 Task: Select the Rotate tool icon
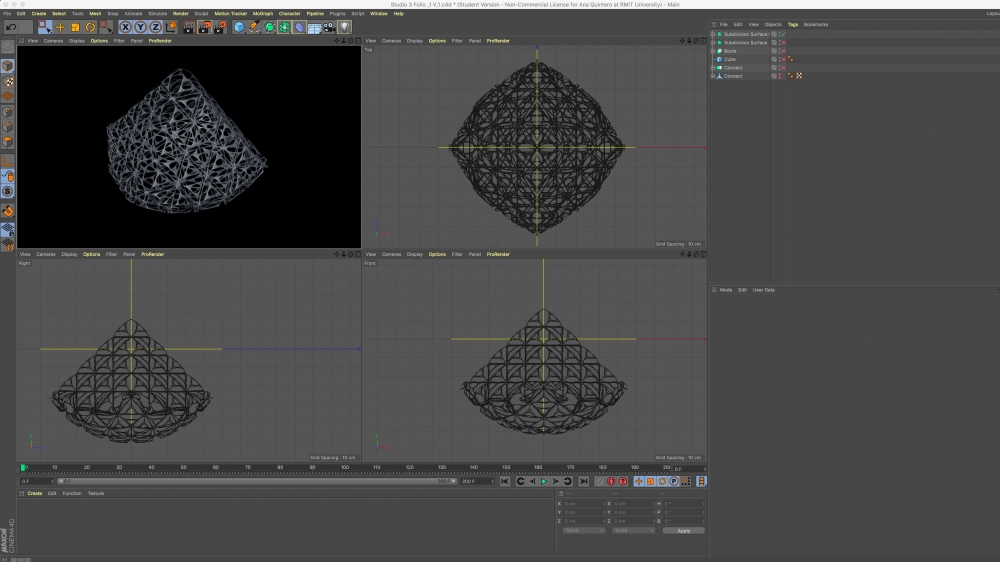tap(90, 27)
